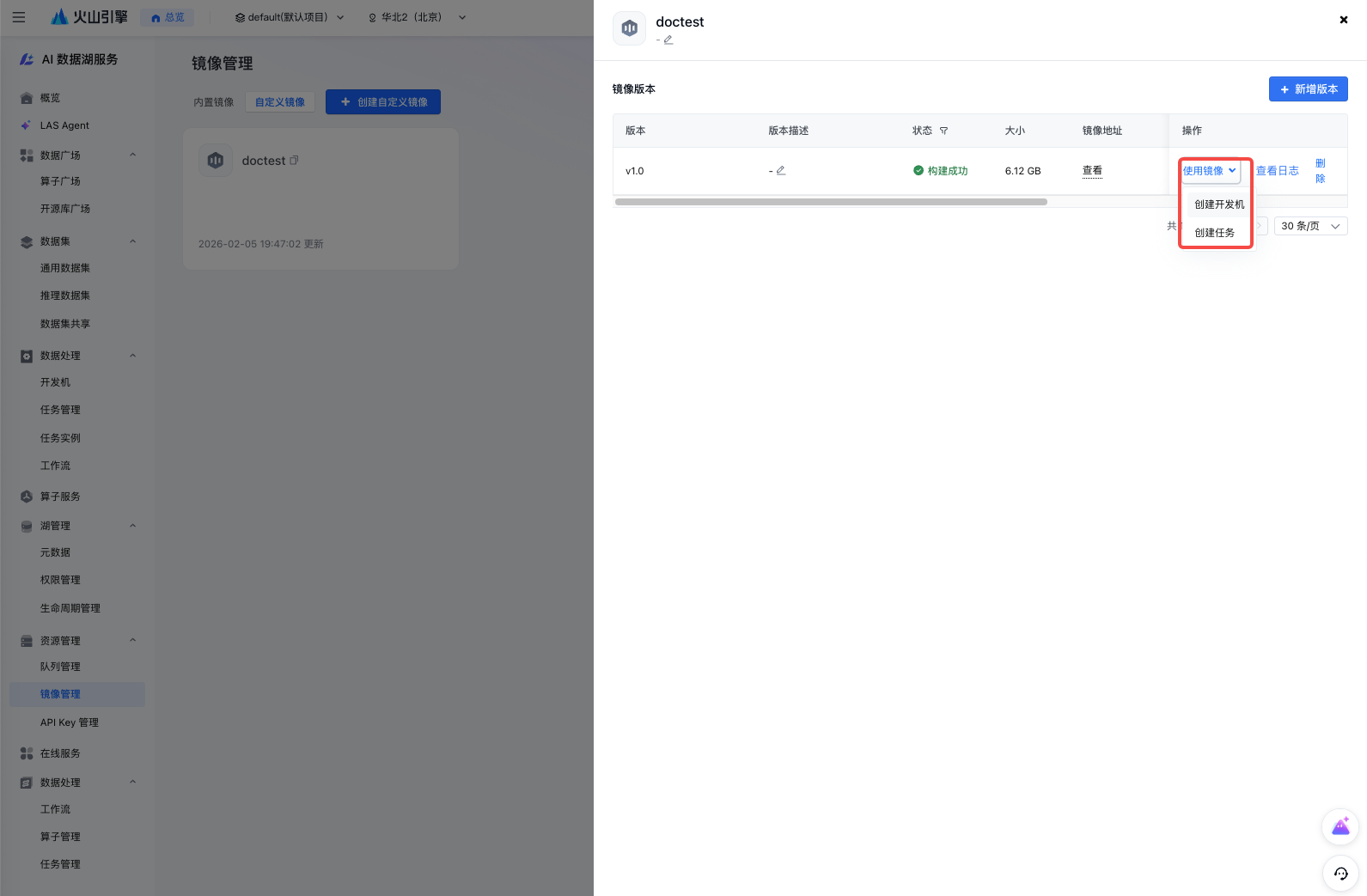The image size is (1367, 896).
Task: Select 镜像管理 in the sidebar
Action: click(77, 694)
